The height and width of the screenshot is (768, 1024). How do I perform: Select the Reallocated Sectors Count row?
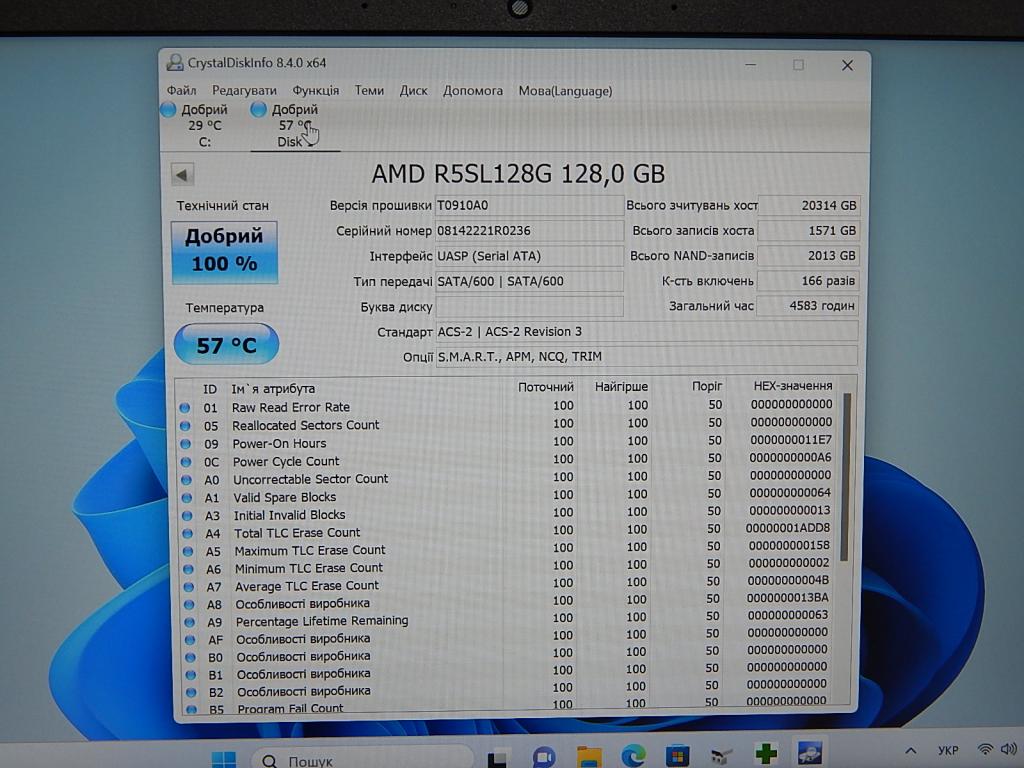508,424
